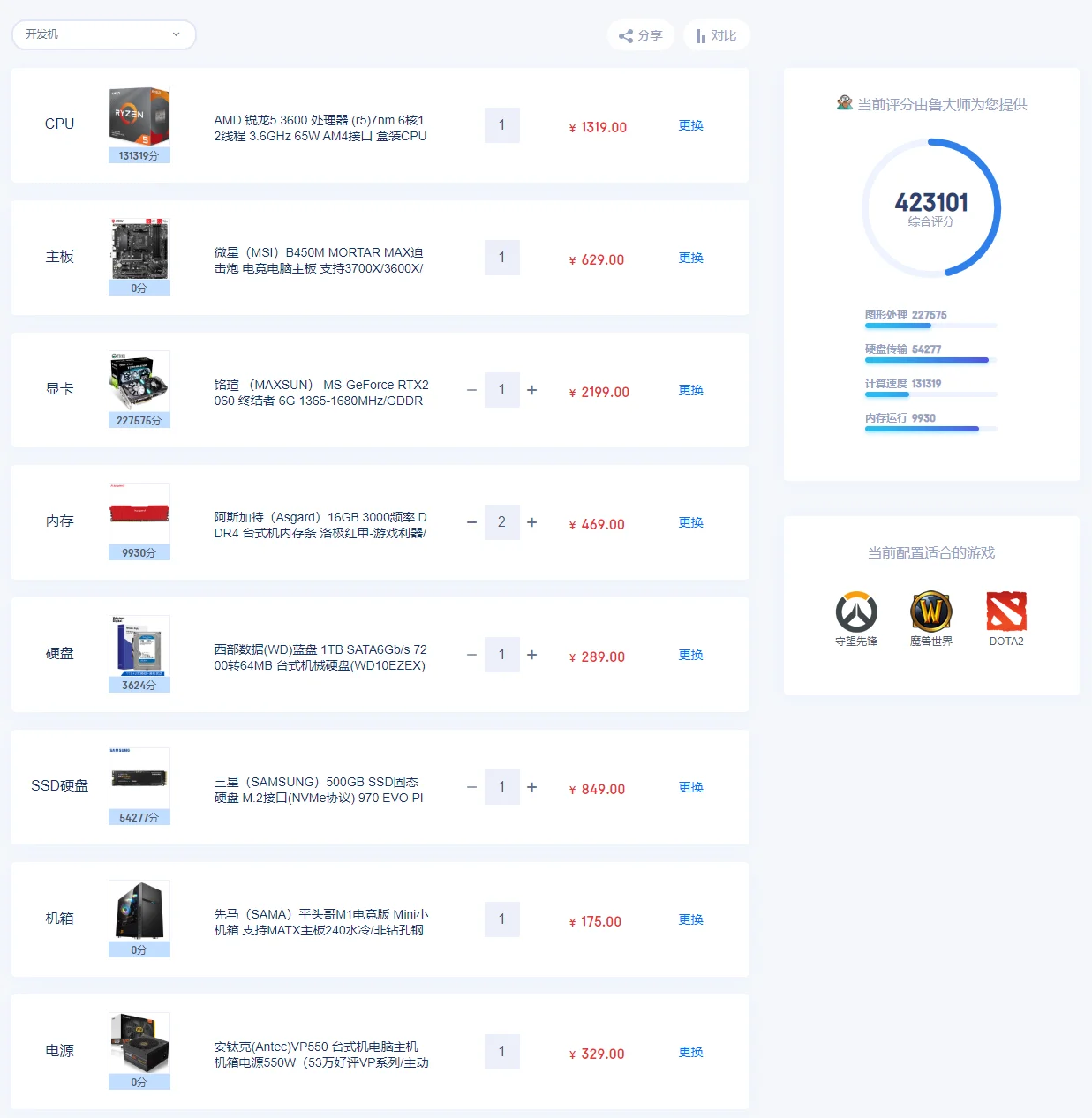Click the AMD 锐龙5 3600 product title
Image resolution: width=1092 pixels, height=1118 pixels.
320,128
